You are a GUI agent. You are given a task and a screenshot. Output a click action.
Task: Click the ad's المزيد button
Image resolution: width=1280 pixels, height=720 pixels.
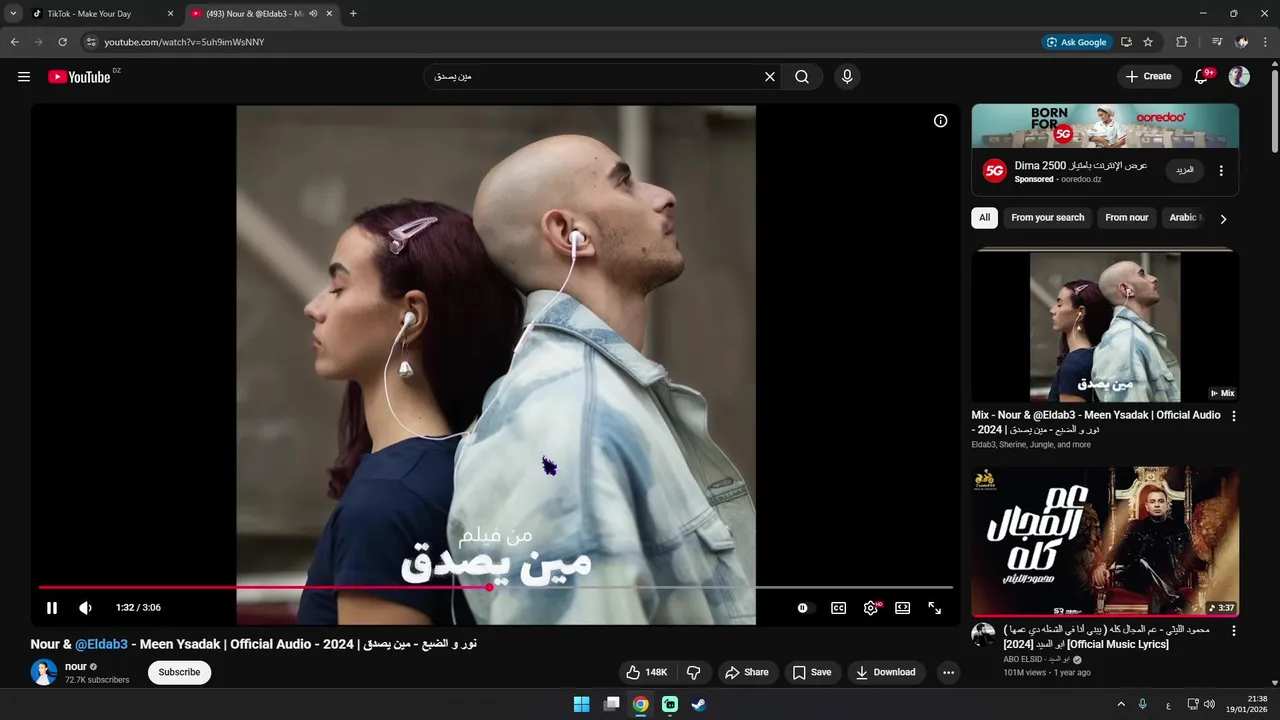(x=1184, y=170)
